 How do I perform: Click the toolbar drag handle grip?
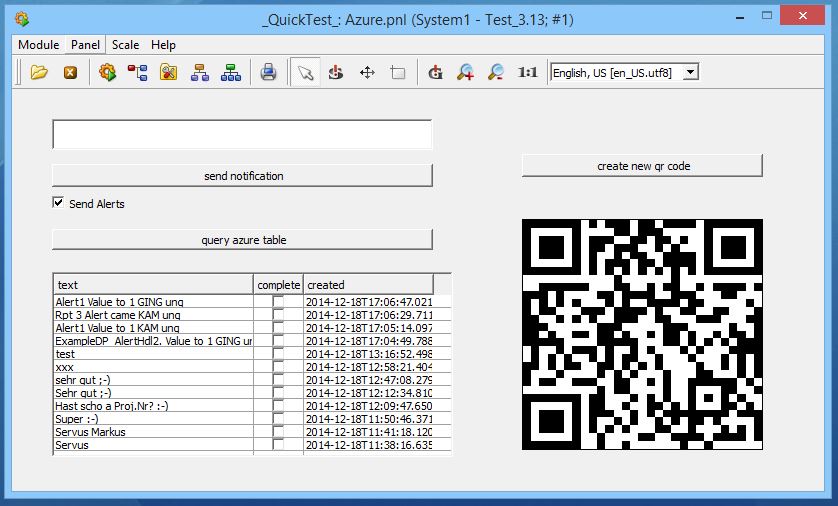[19, 72]
